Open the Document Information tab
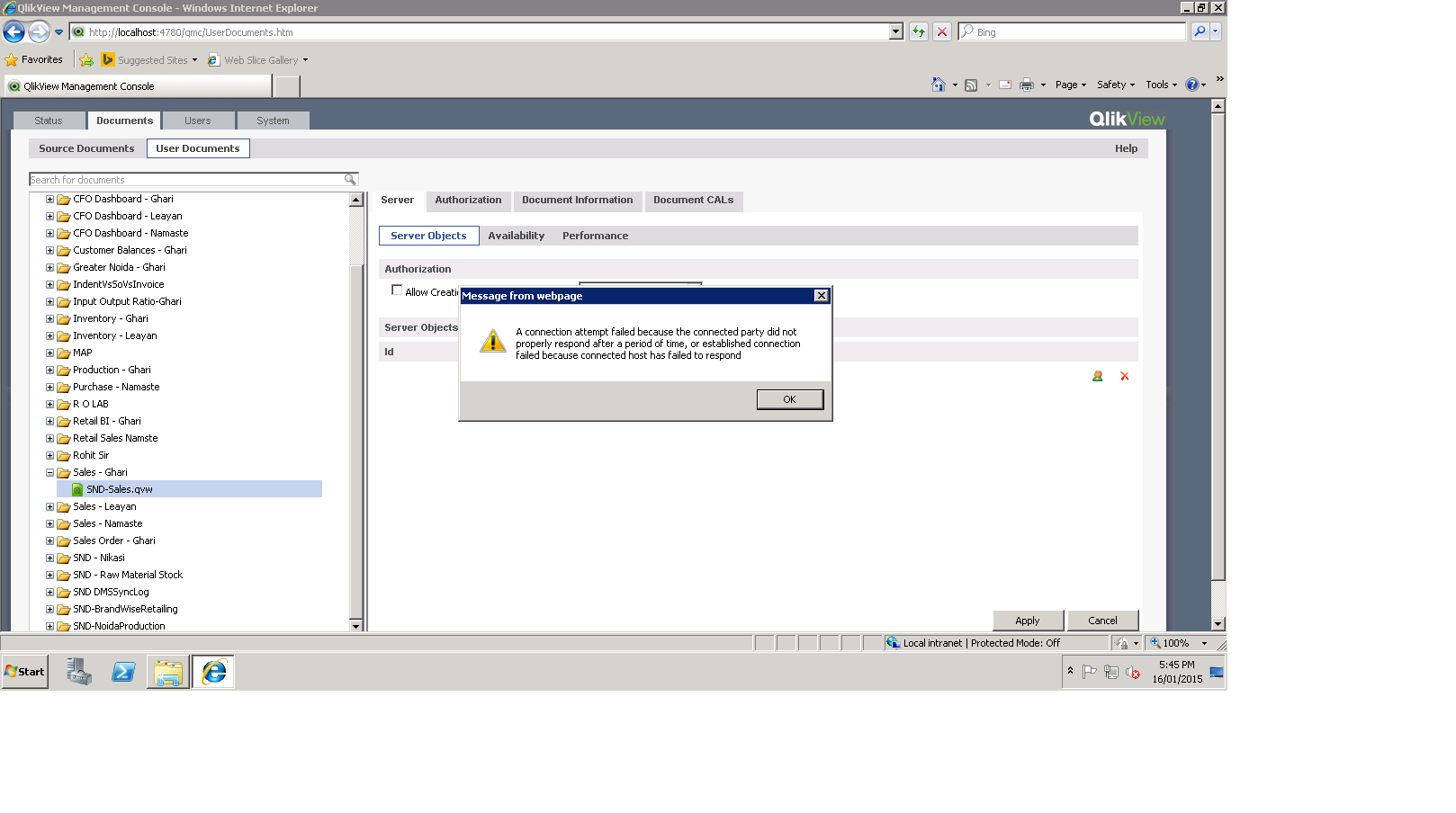The height and width of the screenshot is (813, 1456). (x=578, y=201)
